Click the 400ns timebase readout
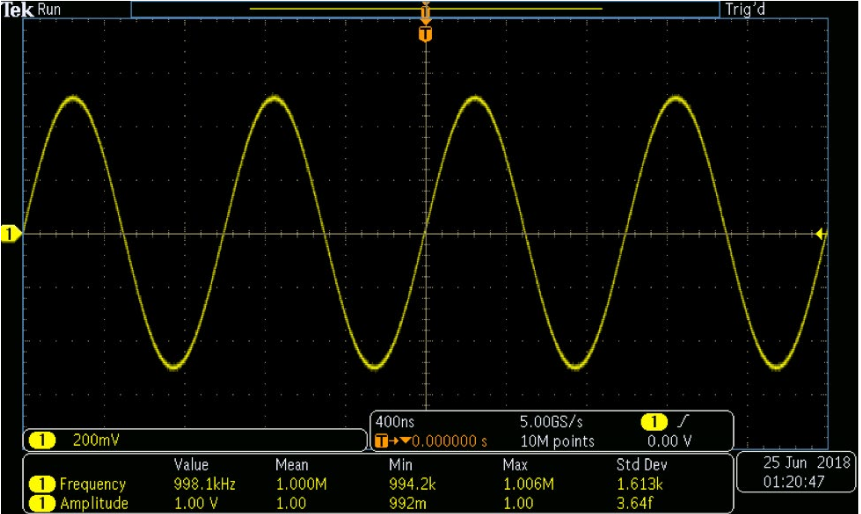 [x=395, y=422]
